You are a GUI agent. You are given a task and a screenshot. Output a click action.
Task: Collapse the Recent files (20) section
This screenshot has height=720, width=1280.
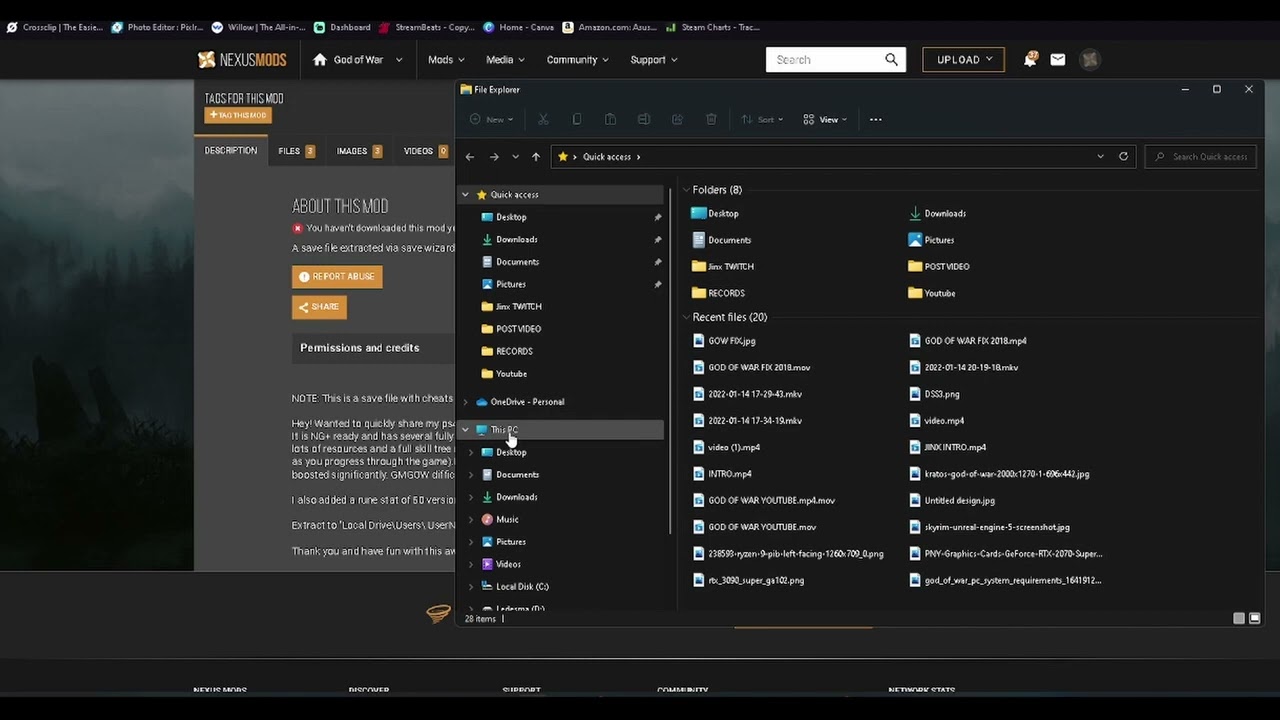686,317
